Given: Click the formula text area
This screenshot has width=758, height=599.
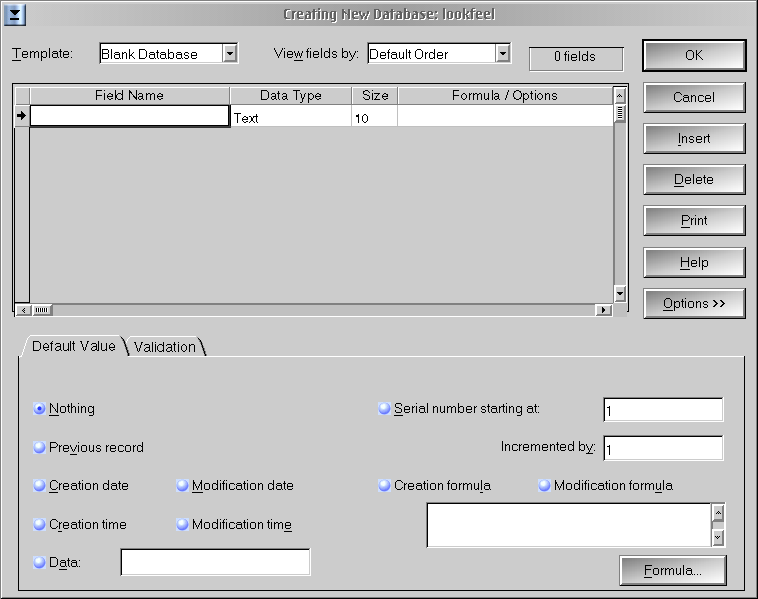Looking at the screenshot, I should 569,525.
